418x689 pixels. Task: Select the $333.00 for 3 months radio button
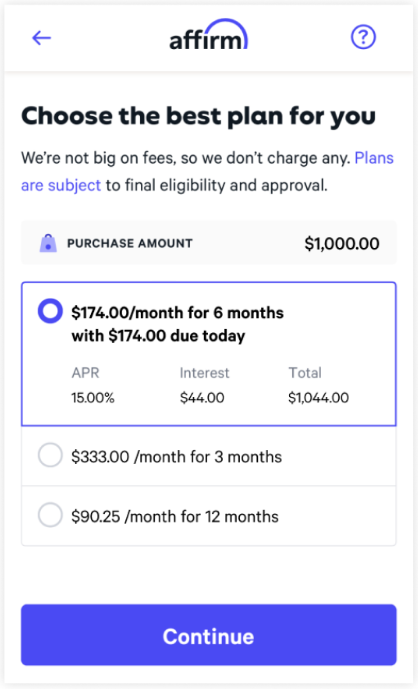tap(50, 455)
